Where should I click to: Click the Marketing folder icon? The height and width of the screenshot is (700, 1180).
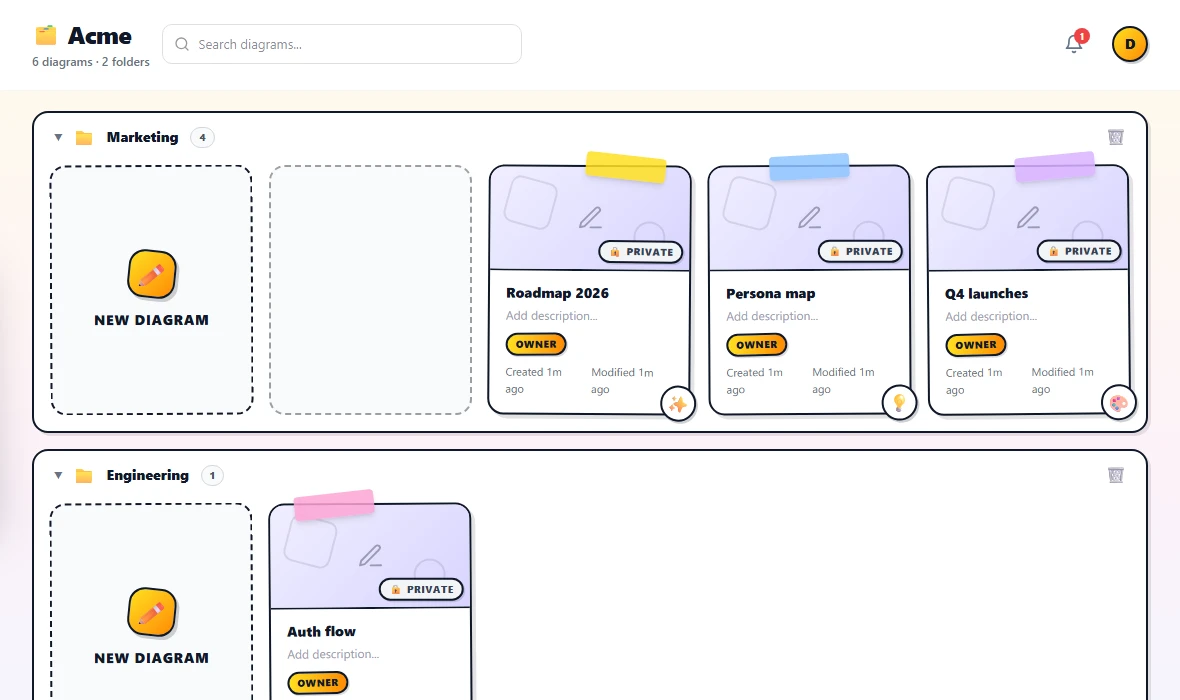[x=84, y=138]
